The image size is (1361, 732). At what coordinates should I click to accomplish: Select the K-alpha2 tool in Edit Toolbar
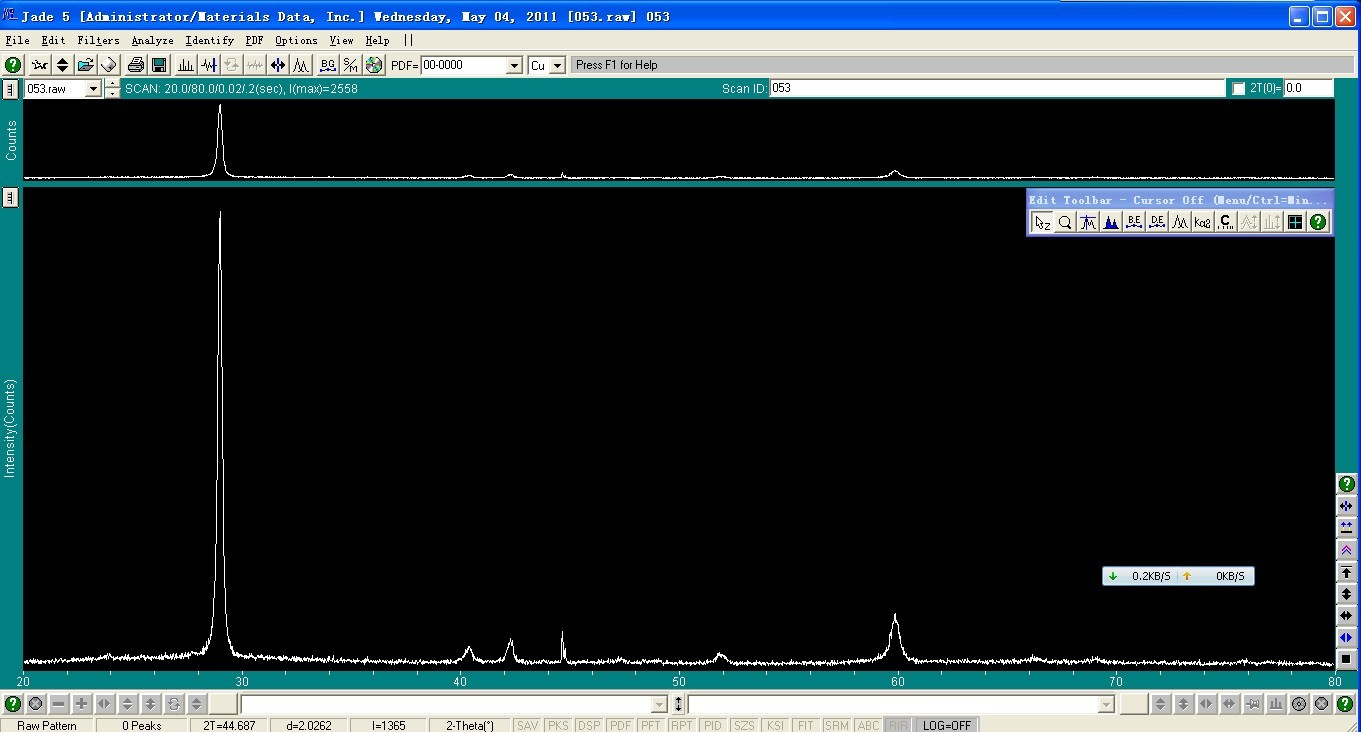[1203, 222]
